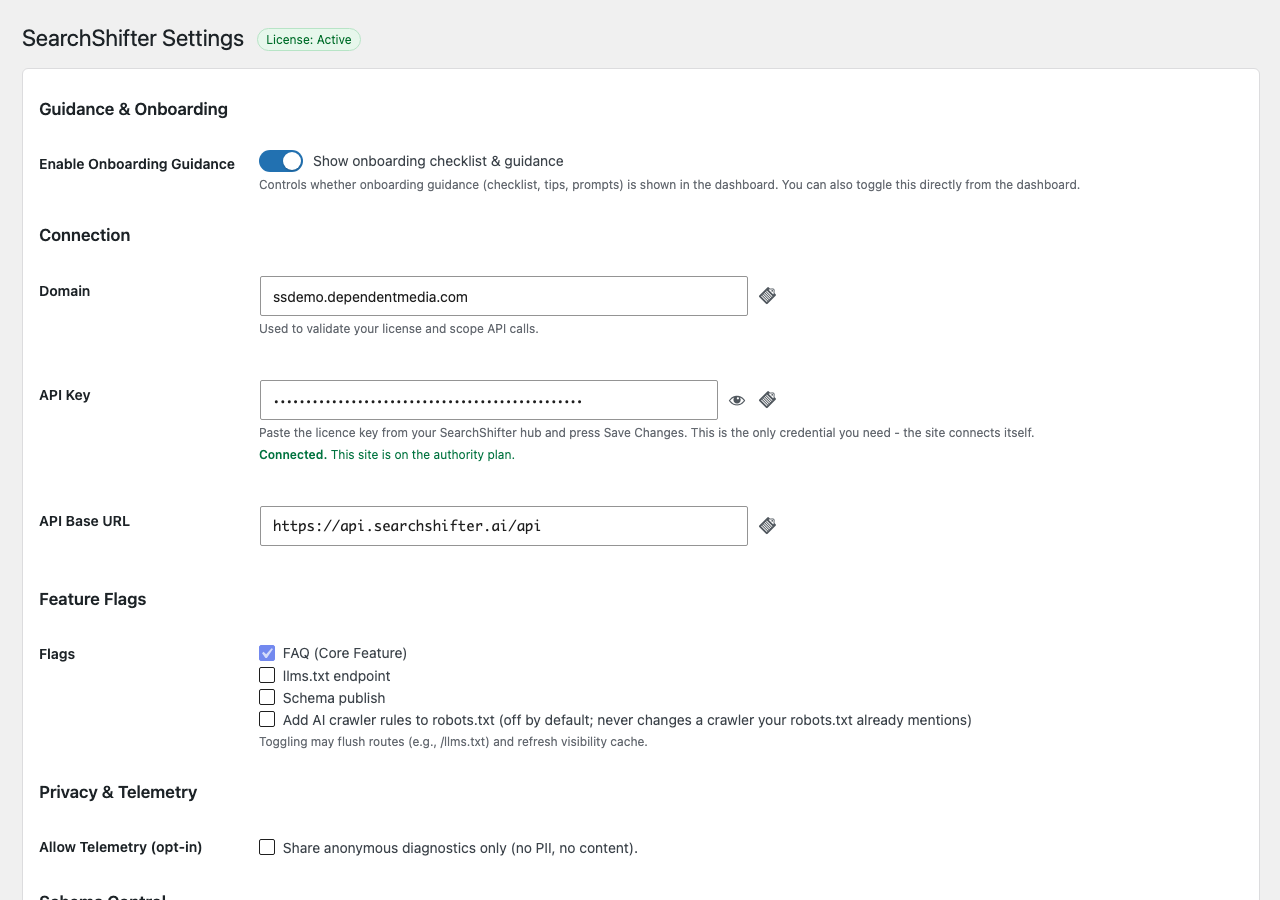Image resolution: width=1280 pixels, height=900 pixels.
Task: Select the API Base URL input field
Action: (504, 526)
